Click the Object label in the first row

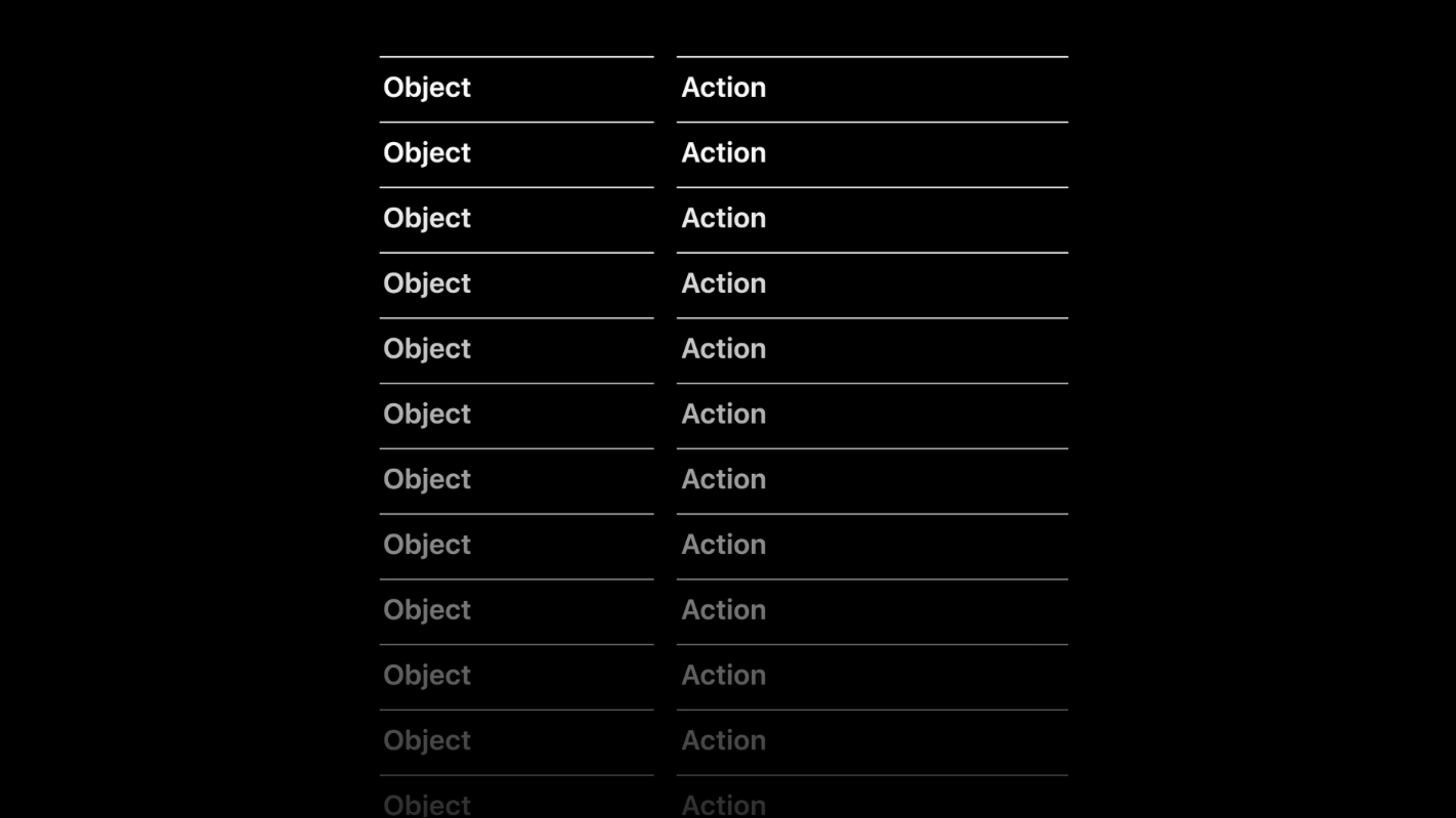427,88
